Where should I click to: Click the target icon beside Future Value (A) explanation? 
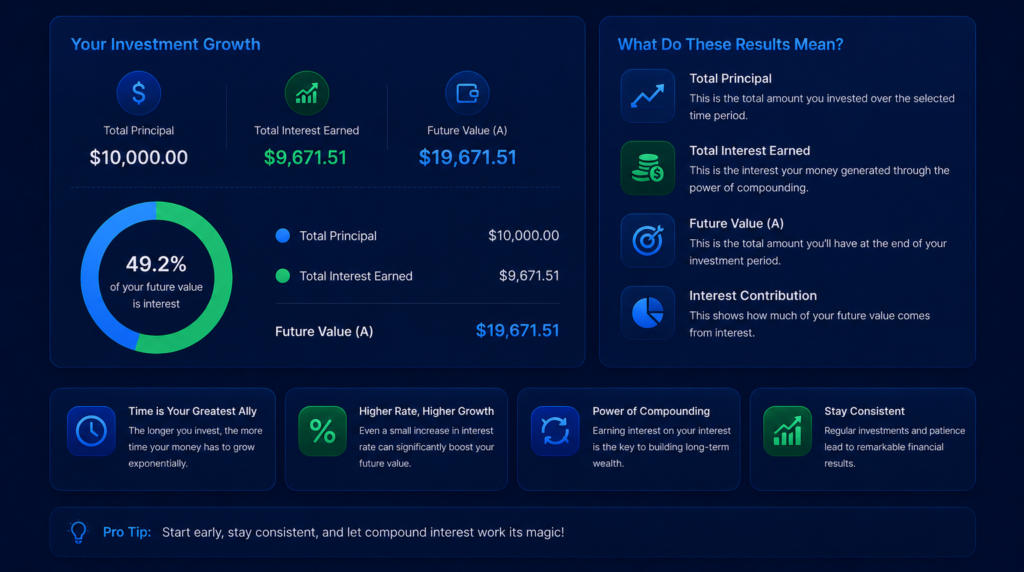[647, 240]
